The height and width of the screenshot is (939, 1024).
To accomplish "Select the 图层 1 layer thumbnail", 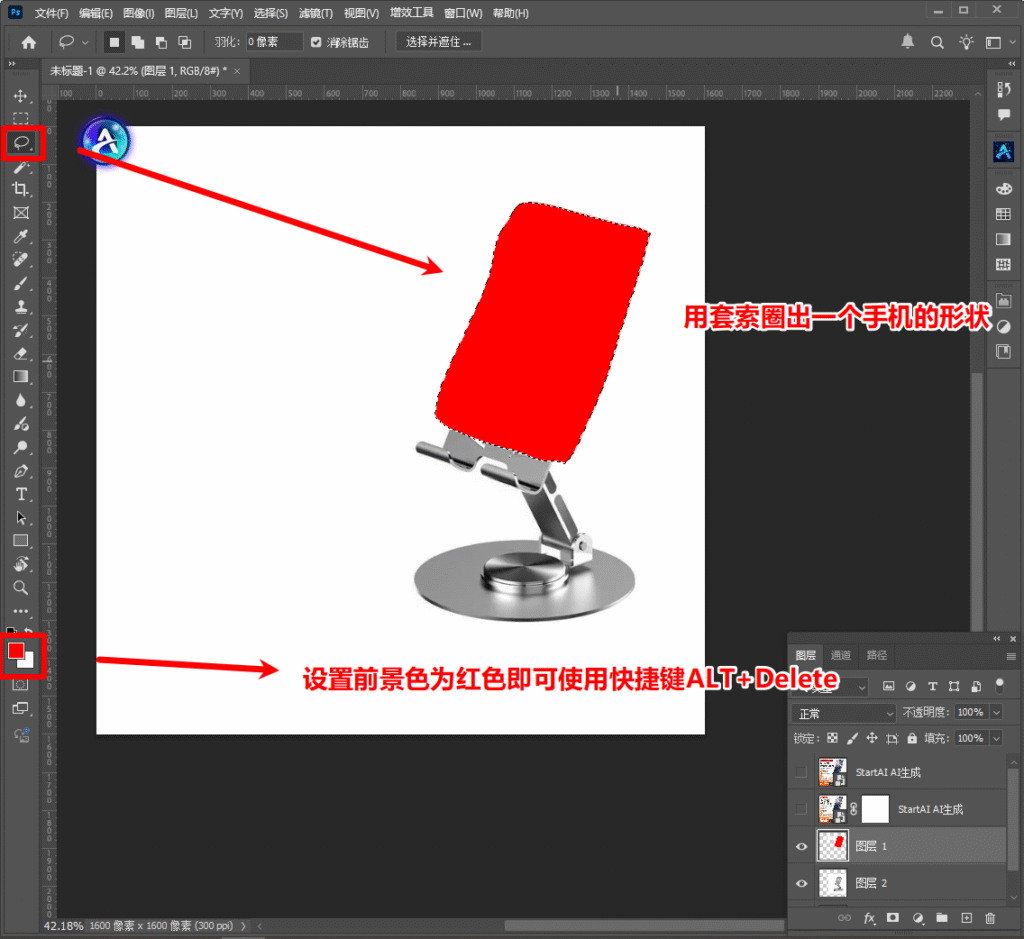I will (x=833, y=846).
